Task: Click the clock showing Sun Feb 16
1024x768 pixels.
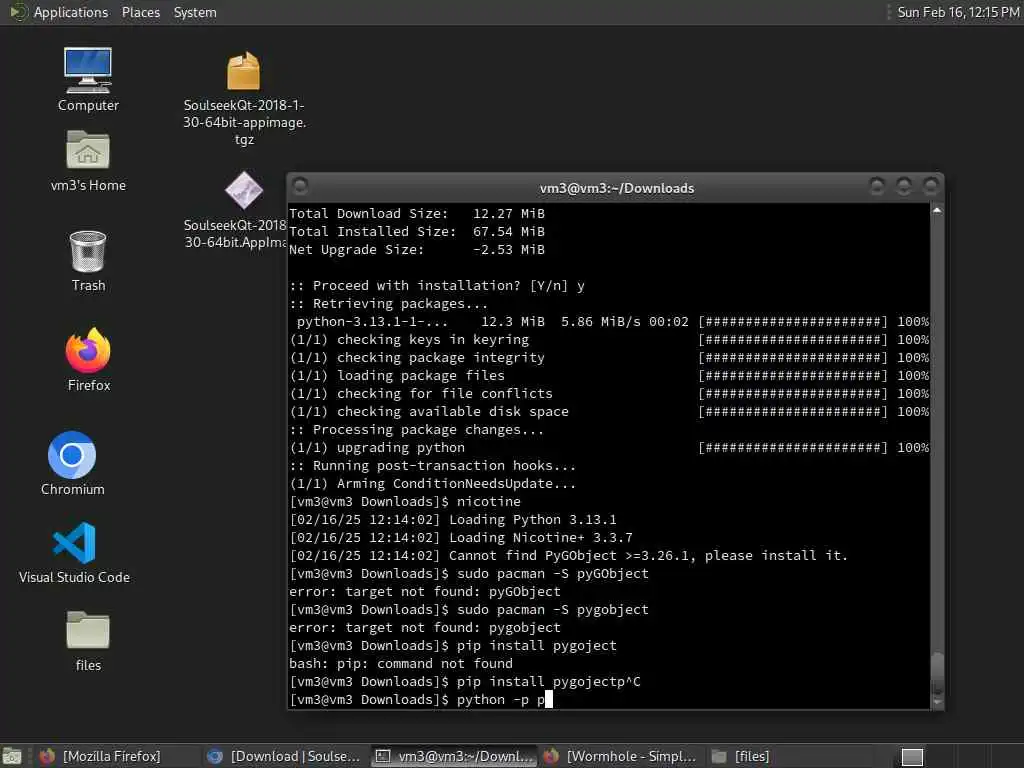Action: [x=958, y=12]
